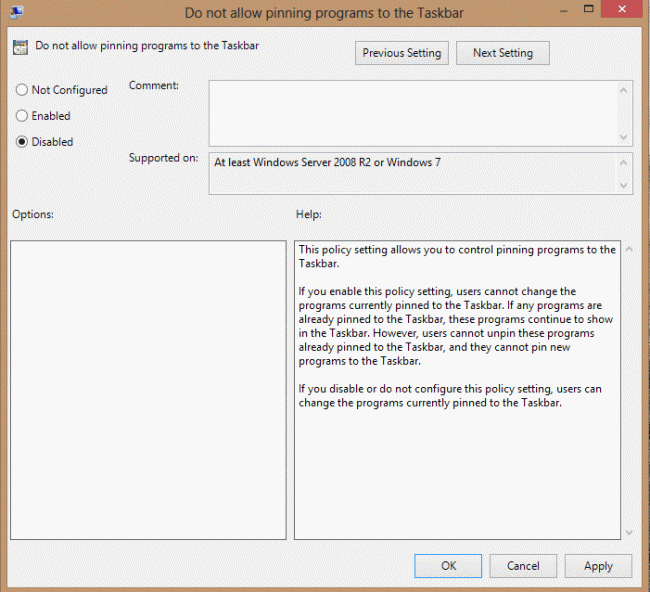Close the dialog with the red X
This screenshot has width=650, height=592.
click(622, 9)
